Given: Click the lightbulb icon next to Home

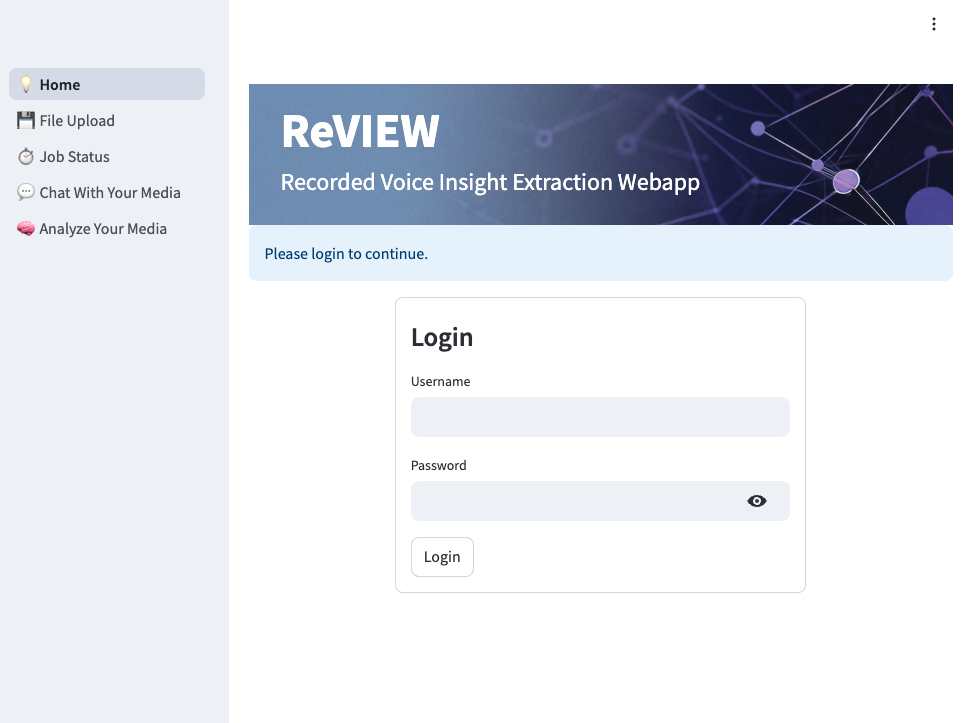Looking at the screenshot, I should tap(26, 84).
